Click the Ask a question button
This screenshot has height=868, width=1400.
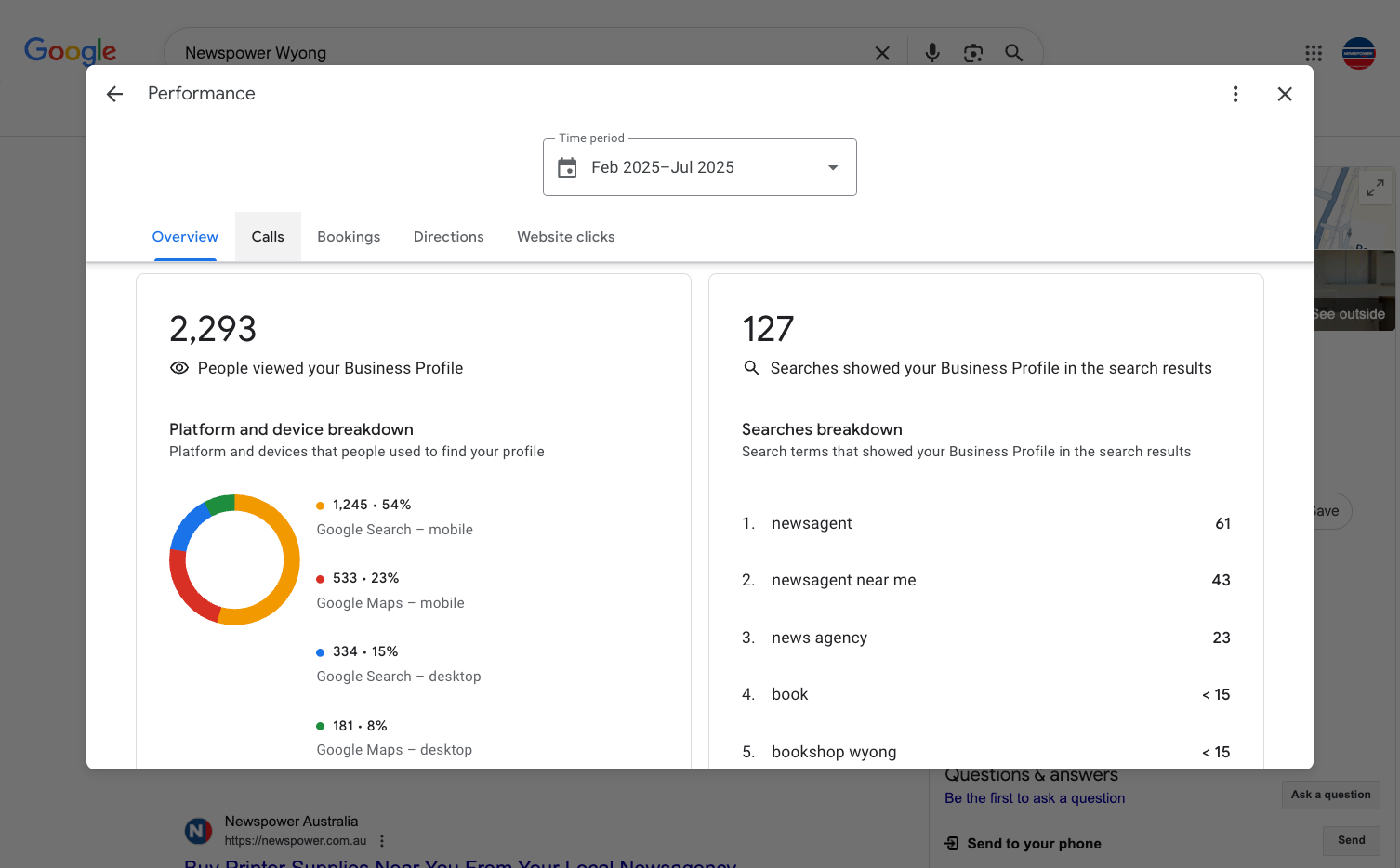pos(1331,795)
